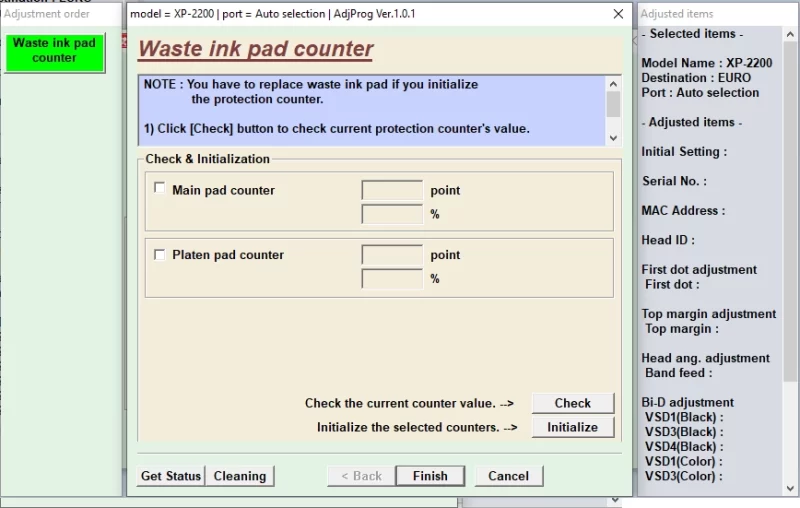The height and width of the screenshot is (508, 800).
Task: Click 'Head ang. adjustment' entry
Action: point(706,358)
